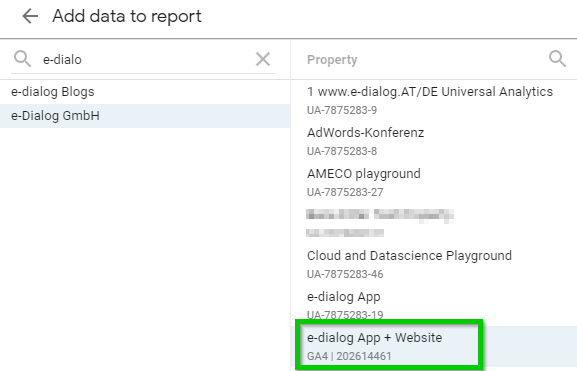577x371 pixels.
Task: Choose 1 www.e-dialog.AT/DE Universal Analytics property
Action: coord(434,100)
